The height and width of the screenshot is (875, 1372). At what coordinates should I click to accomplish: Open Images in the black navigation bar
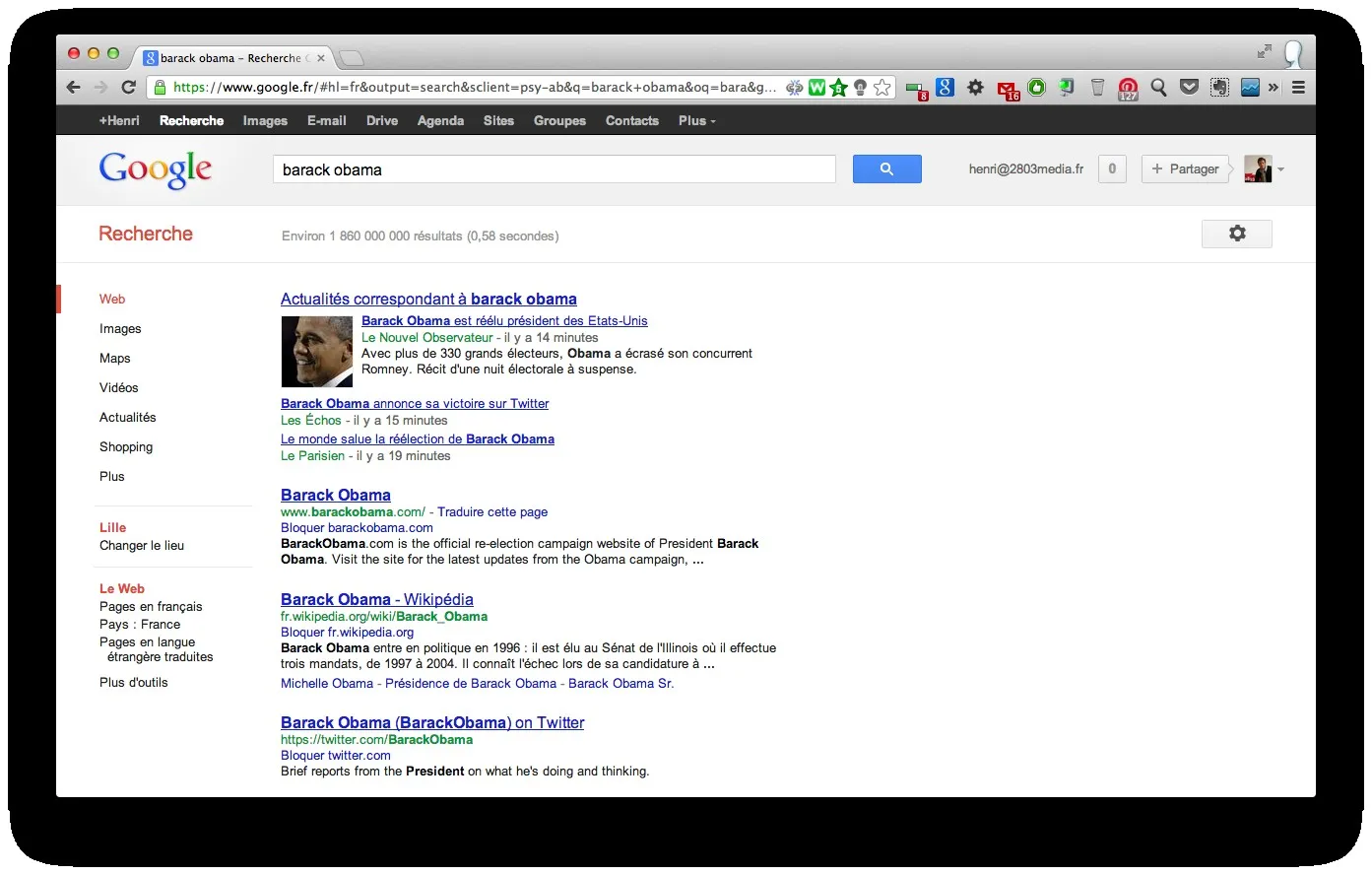[x=265, y=121]
